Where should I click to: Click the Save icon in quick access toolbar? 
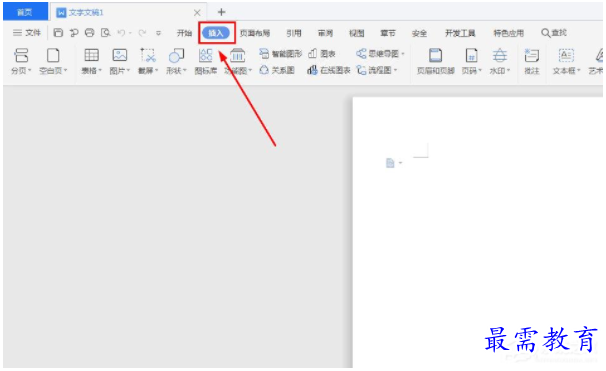pyautogui.click(x=58, y=33)
